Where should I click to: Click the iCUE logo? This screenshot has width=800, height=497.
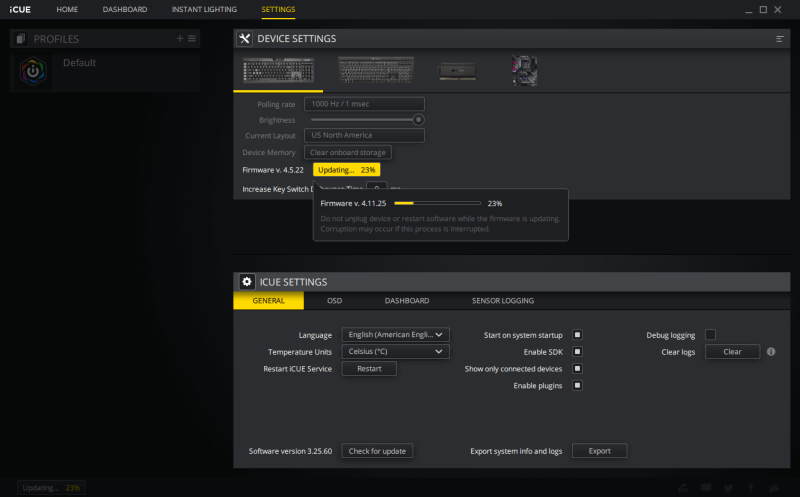20,9
